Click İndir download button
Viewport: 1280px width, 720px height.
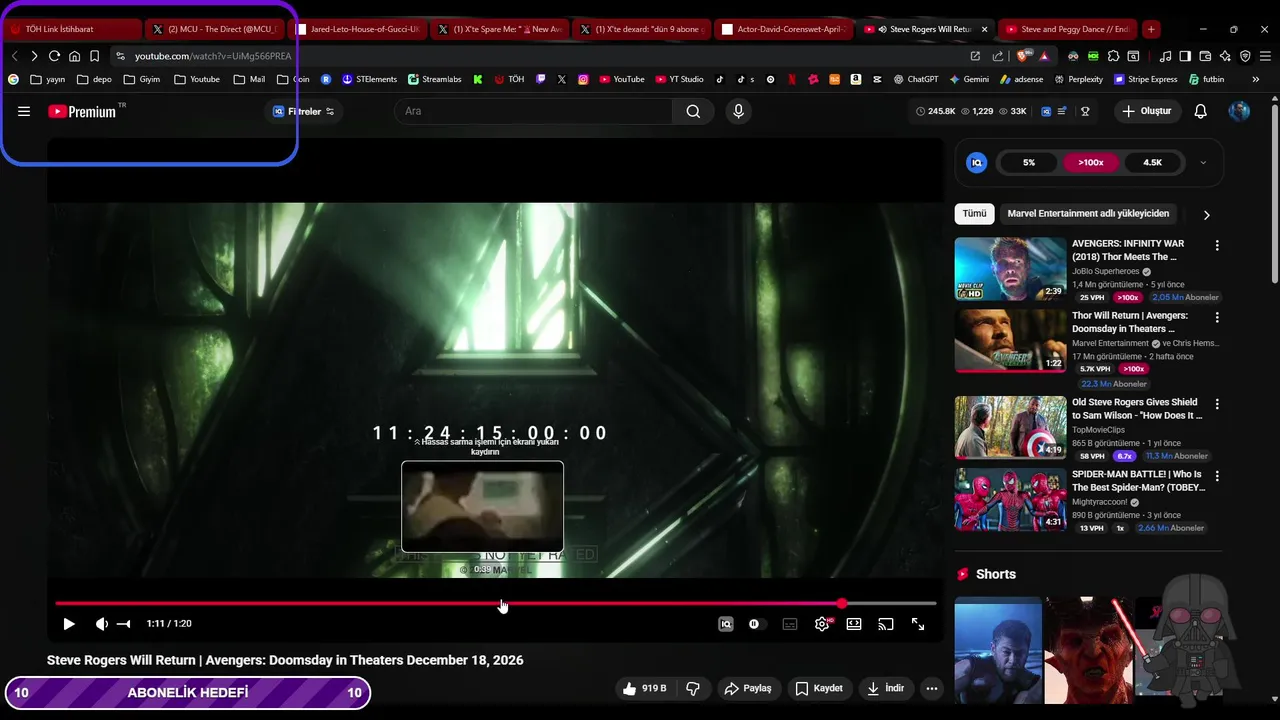(886, 688)
